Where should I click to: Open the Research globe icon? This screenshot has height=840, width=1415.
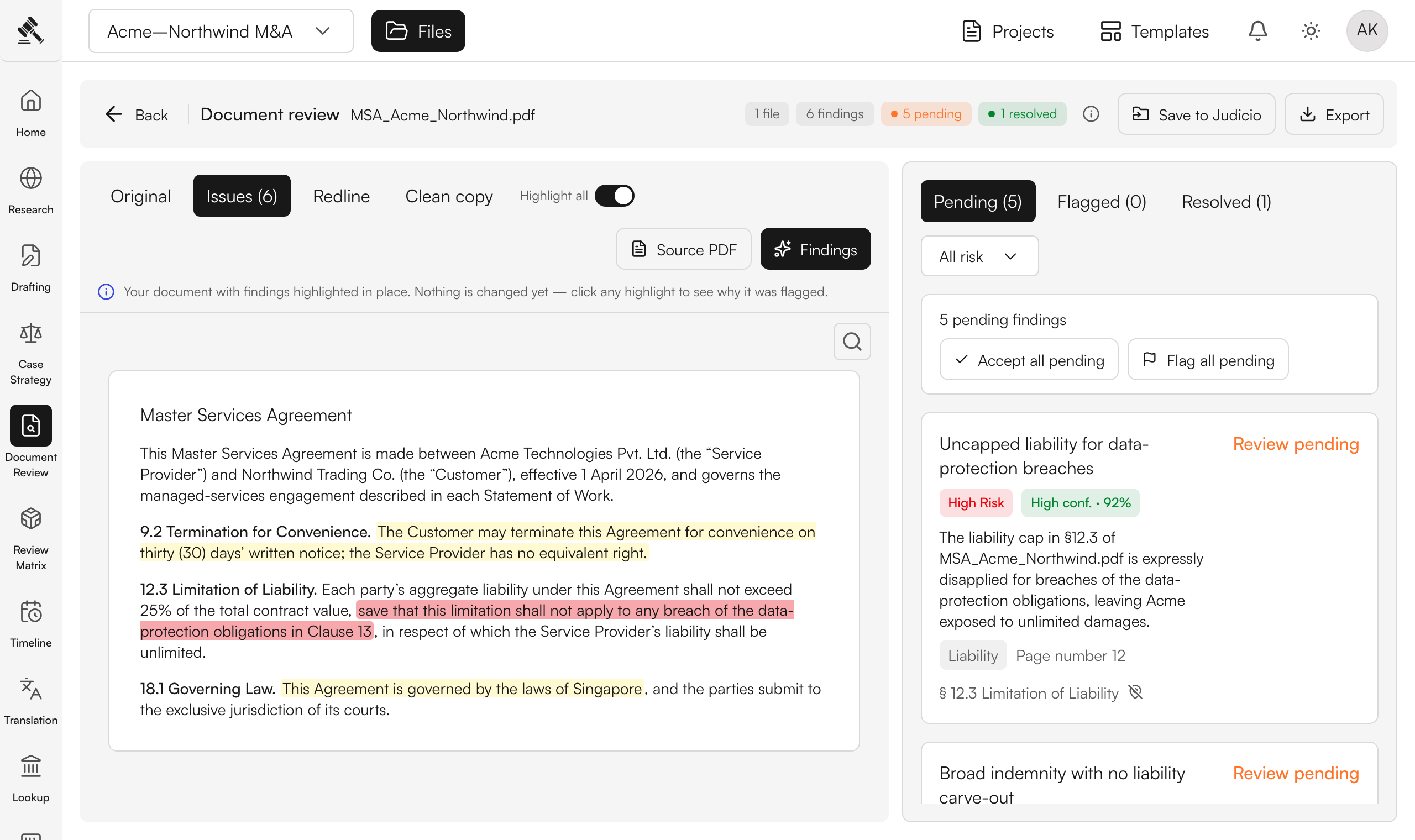pos(30,179)
